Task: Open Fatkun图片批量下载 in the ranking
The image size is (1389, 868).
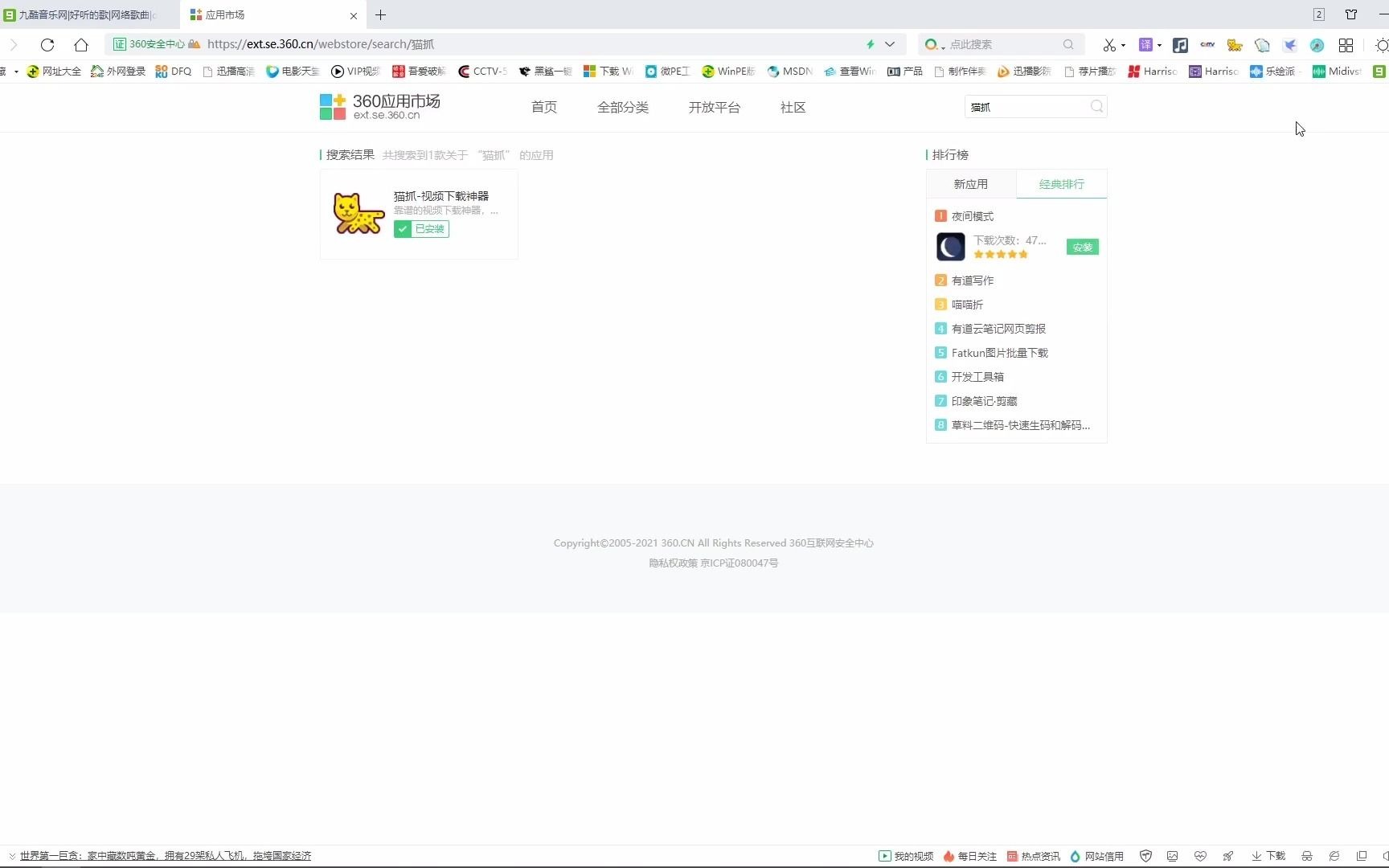Action: pos(1000,353)
